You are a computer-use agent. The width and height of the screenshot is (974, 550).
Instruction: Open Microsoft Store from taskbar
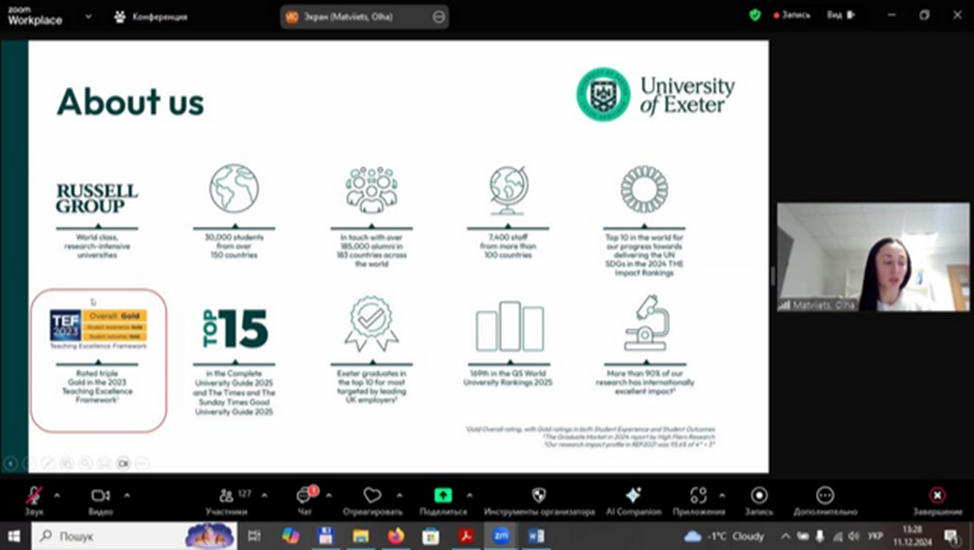[x=430, y=536]
